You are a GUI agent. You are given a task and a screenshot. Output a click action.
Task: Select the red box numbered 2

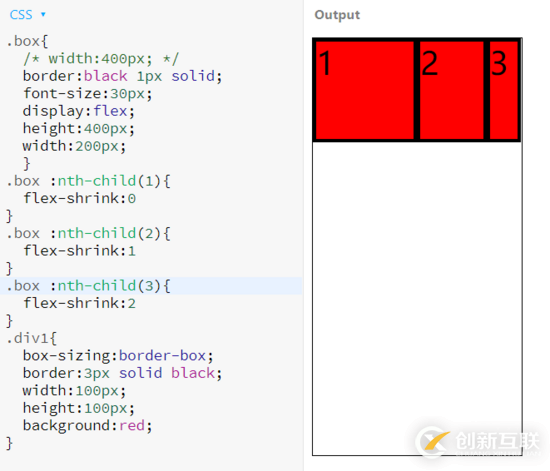coord(451,90)
